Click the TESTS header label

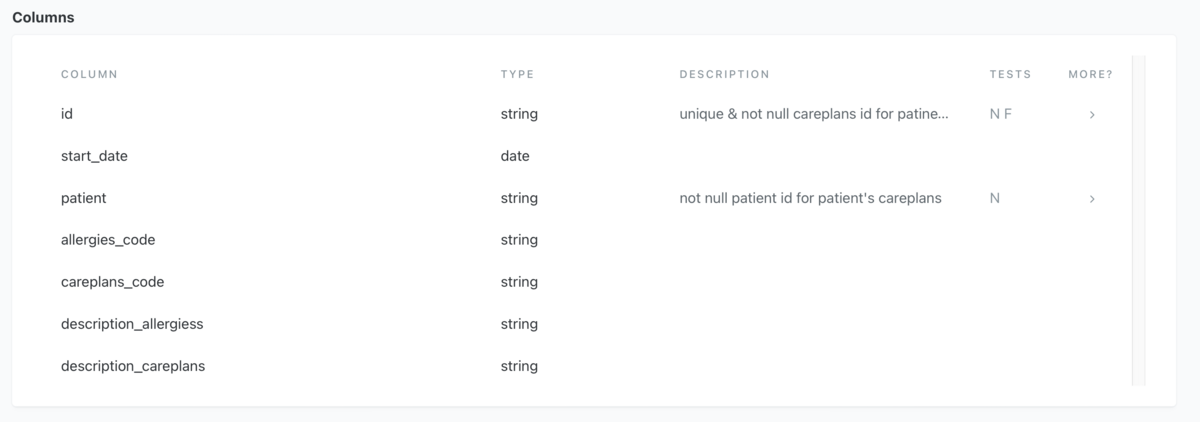click(x=1010, y=74)
